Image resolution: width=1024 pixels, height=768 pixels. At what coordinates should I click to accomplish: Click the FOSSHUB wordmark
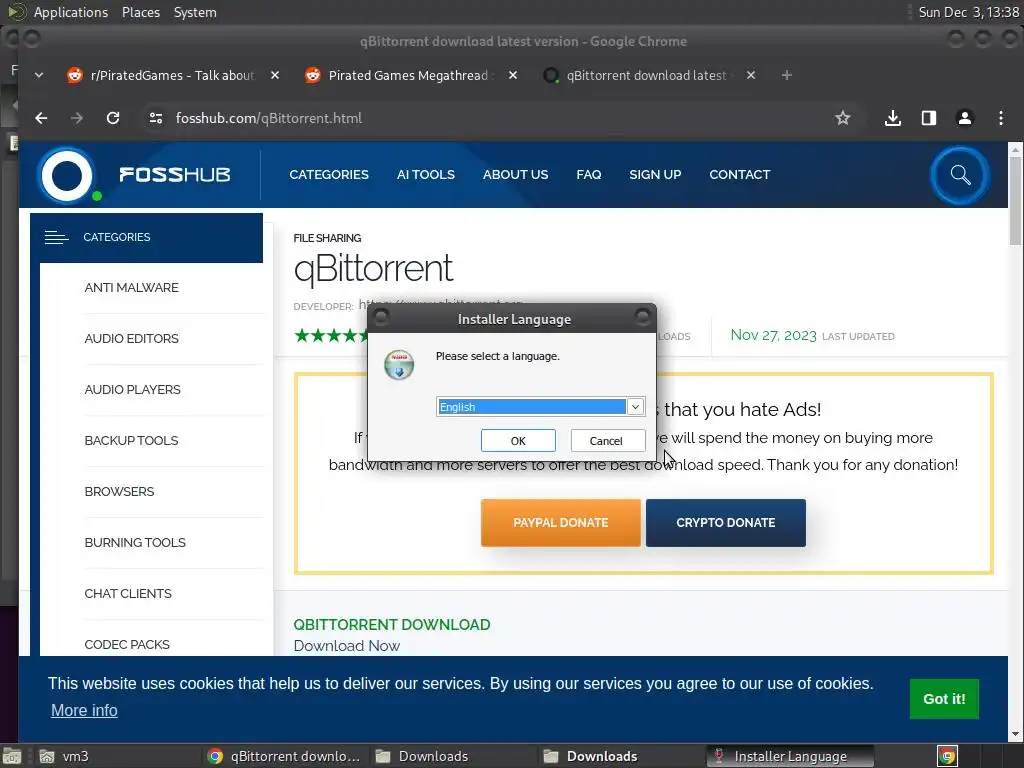[174, 174]
